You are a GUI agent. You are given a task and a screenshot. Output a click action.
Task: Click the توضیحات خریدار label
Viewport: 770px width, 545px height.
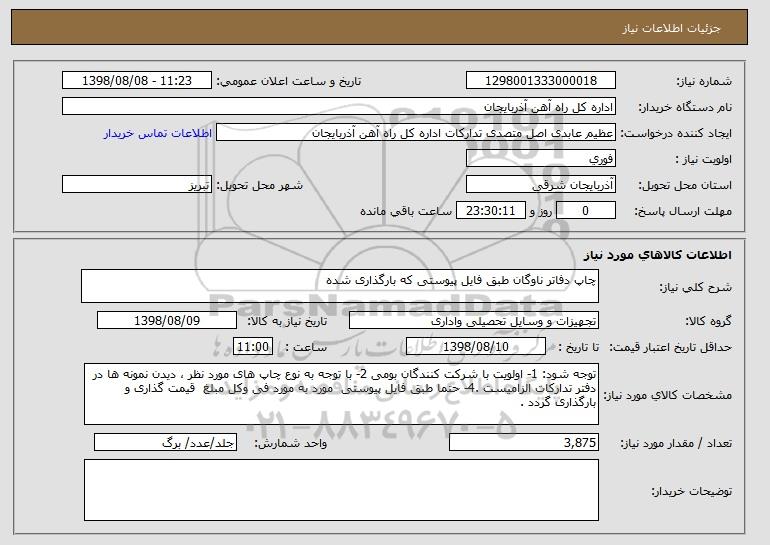[691, 491]
